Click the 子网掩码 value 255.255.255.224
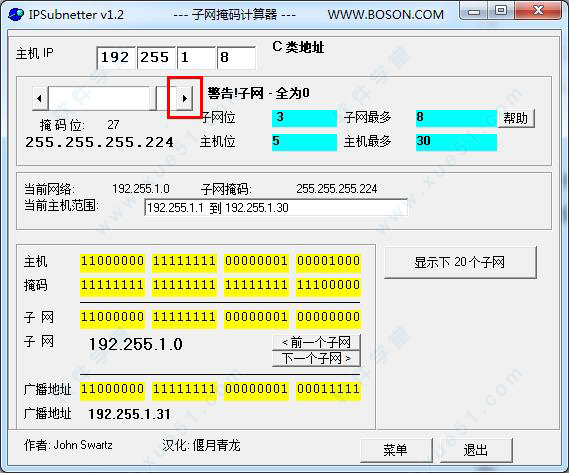 [337, 189]
